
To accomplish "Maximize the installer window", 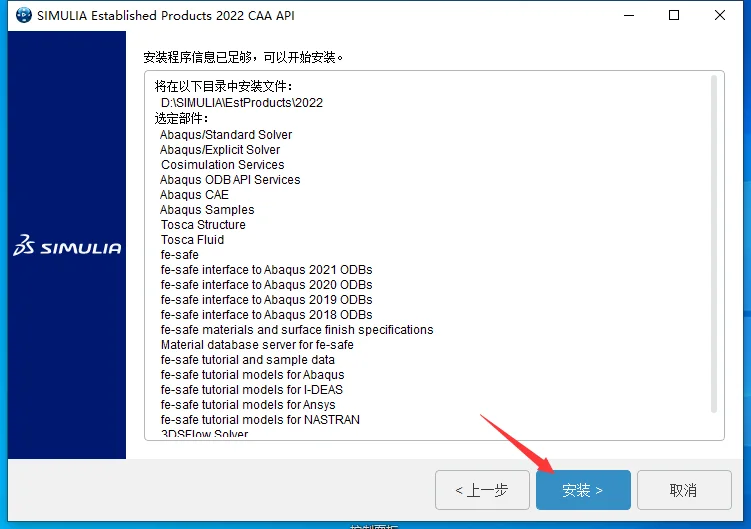I will [674, 15].
